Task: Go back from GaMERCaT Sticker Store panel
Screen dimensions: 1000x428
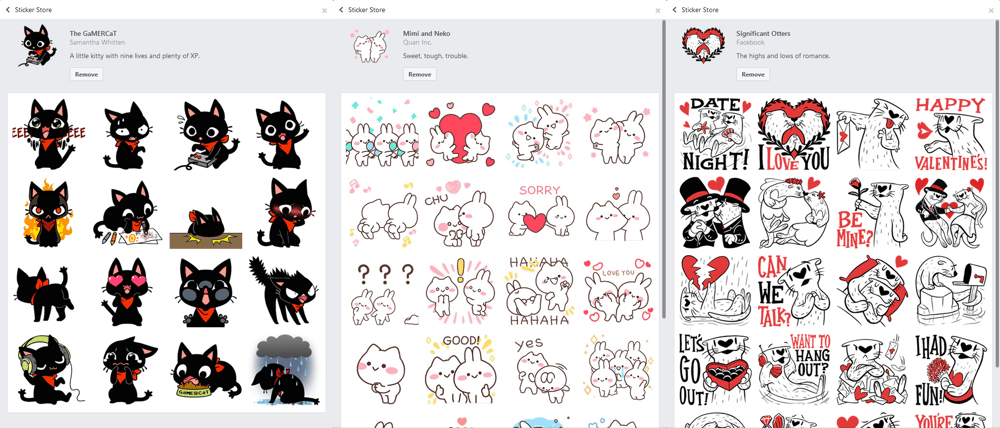Action: click(x=8, y=10)
